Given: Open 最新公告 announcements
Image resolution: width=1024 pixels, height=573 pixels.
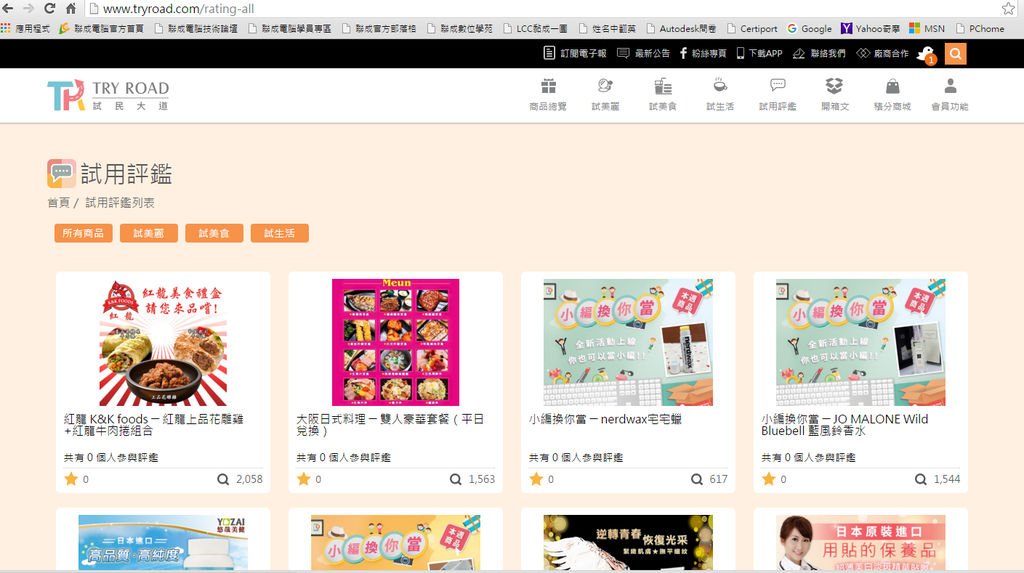Looking at the screenshot, I should pyautogui.click(x=643, y=54).
